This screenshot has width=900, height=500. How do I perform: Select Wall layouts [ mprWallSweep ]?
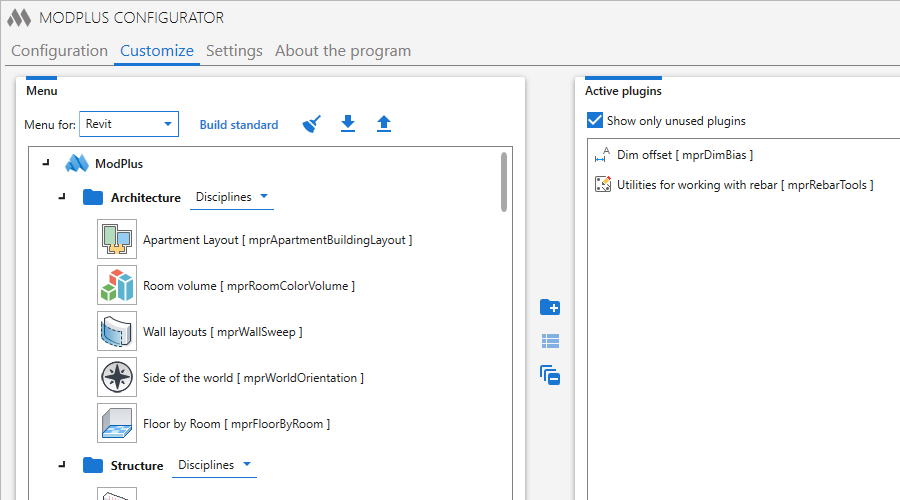(223, 332)
